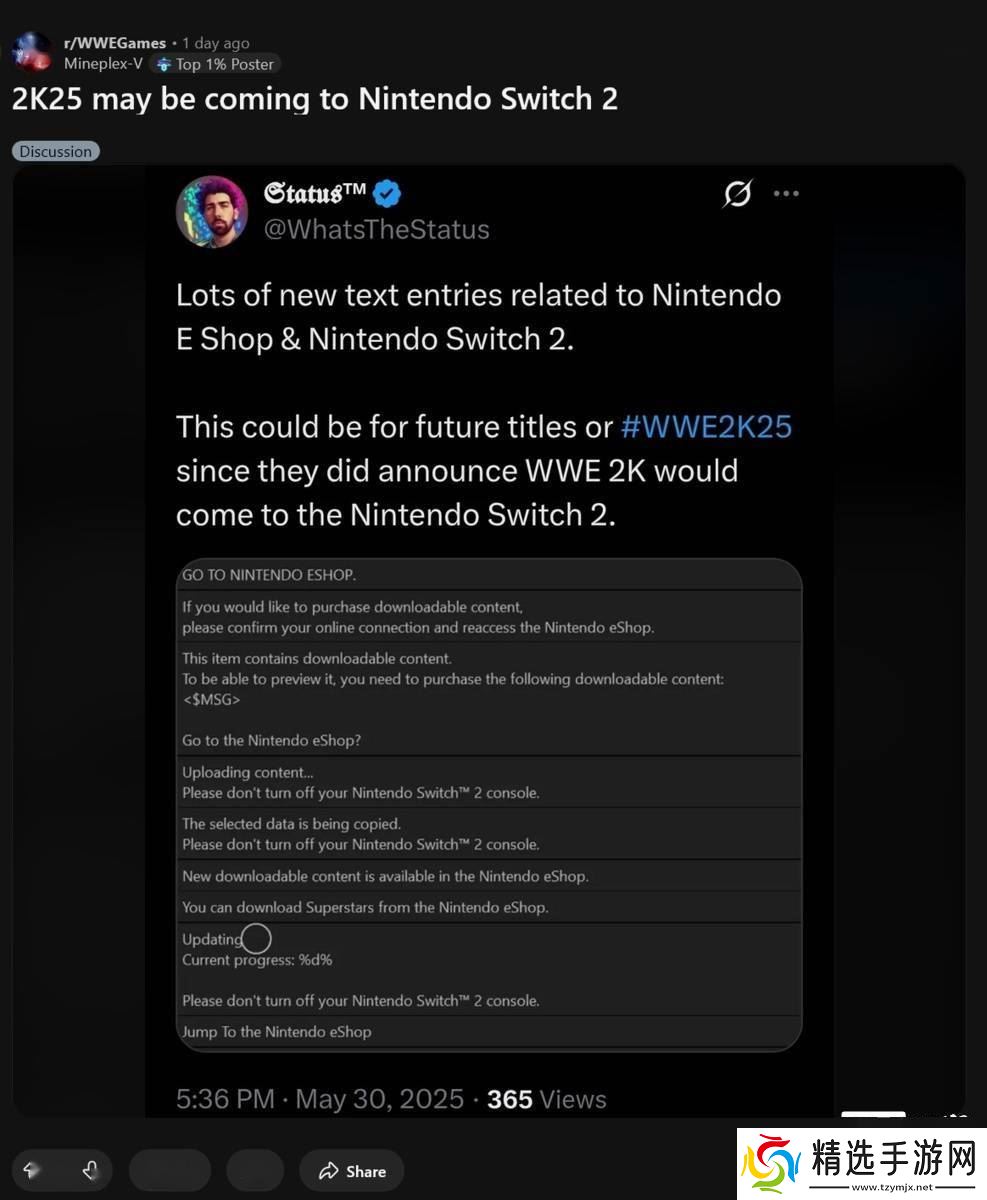Select the Discussion flair tag
987x1200 pixels.
pyautogui.click(x=56, y=152)
